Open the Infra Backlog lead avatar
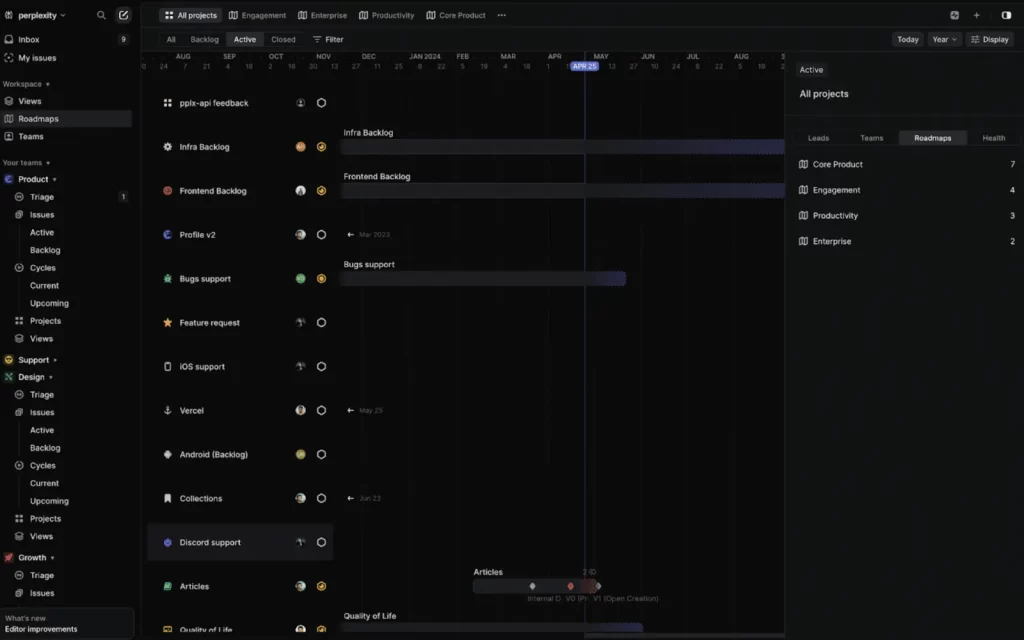The width and height of the screenshot is (1024, 640). [x=300, y=147]
